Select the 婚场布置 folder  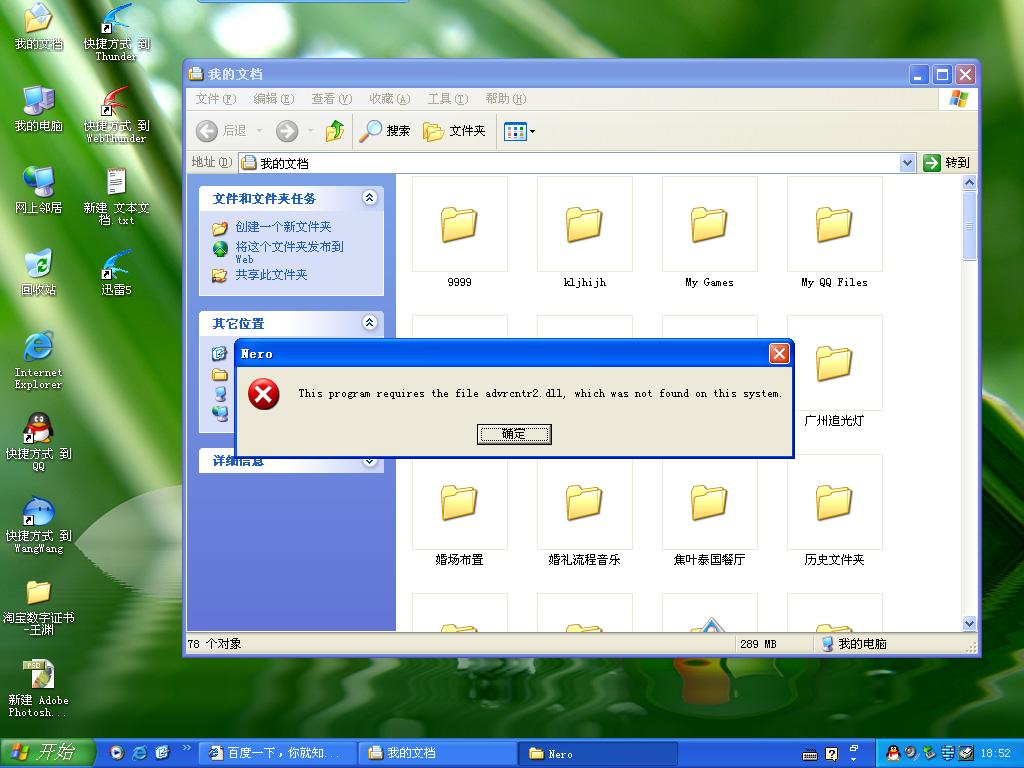pos(459,511)
